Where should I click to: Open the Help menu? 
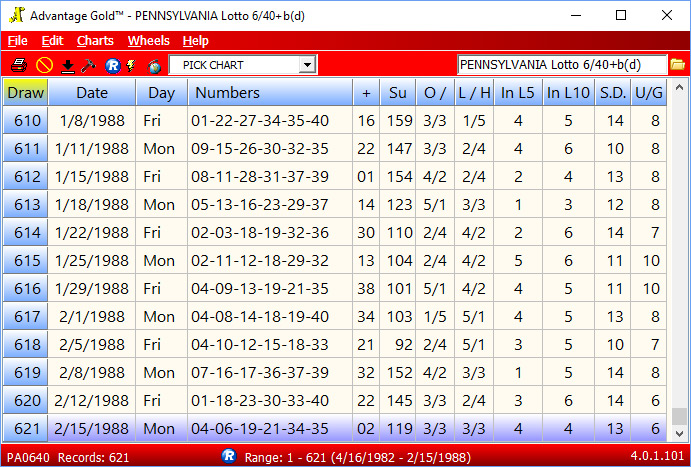click(x=196, y=41)
